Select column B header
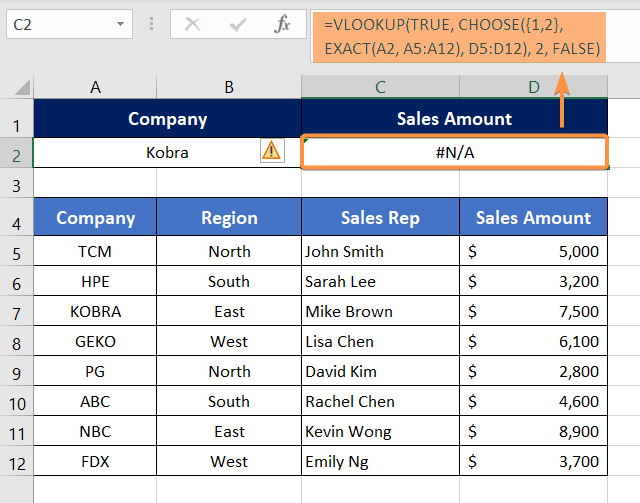The height and width of the screenshot is (503, 640). click(229, 87)
